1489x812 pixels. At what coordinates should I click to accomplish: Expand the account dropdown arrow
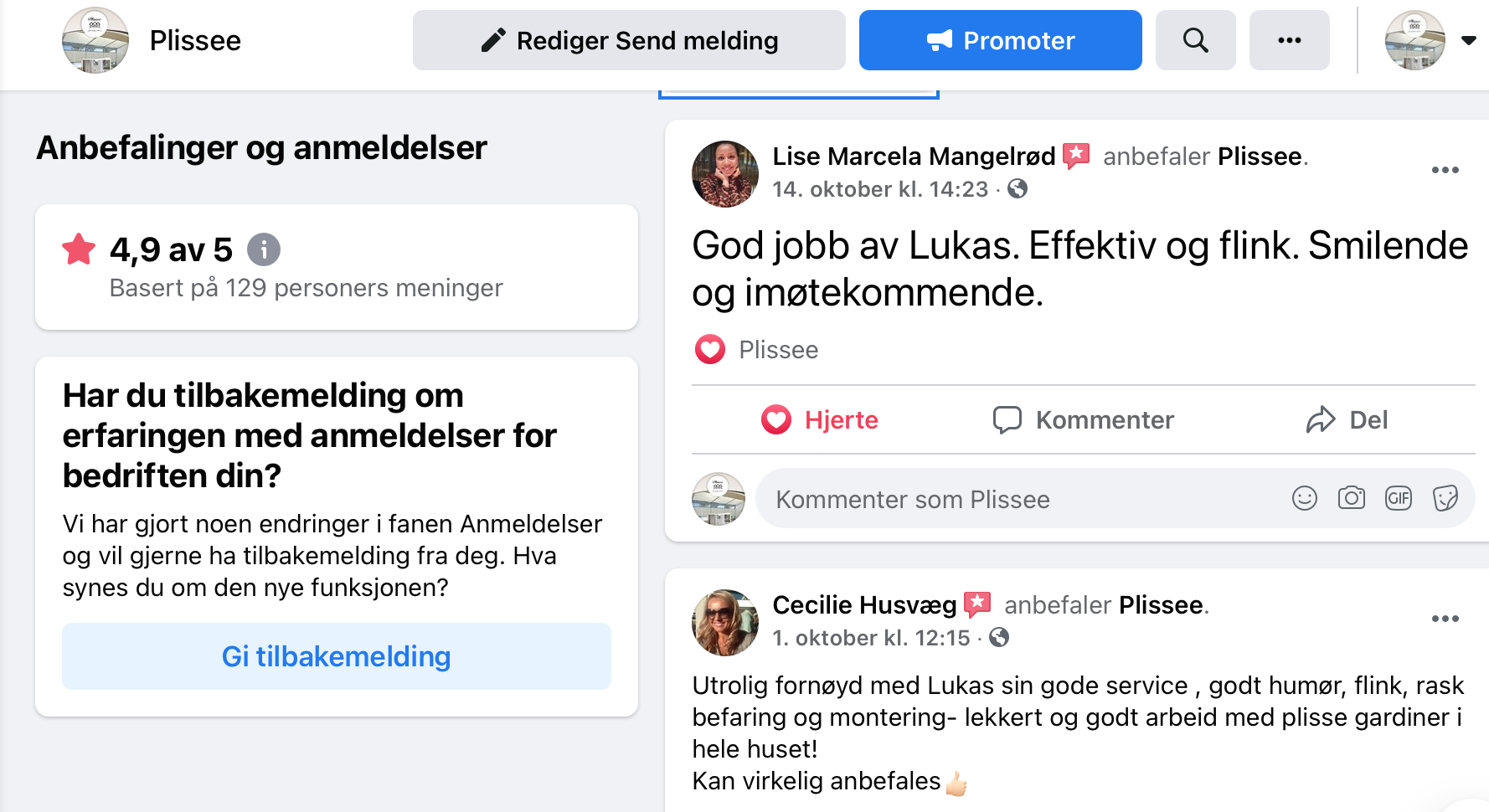tap(1468, 40)
